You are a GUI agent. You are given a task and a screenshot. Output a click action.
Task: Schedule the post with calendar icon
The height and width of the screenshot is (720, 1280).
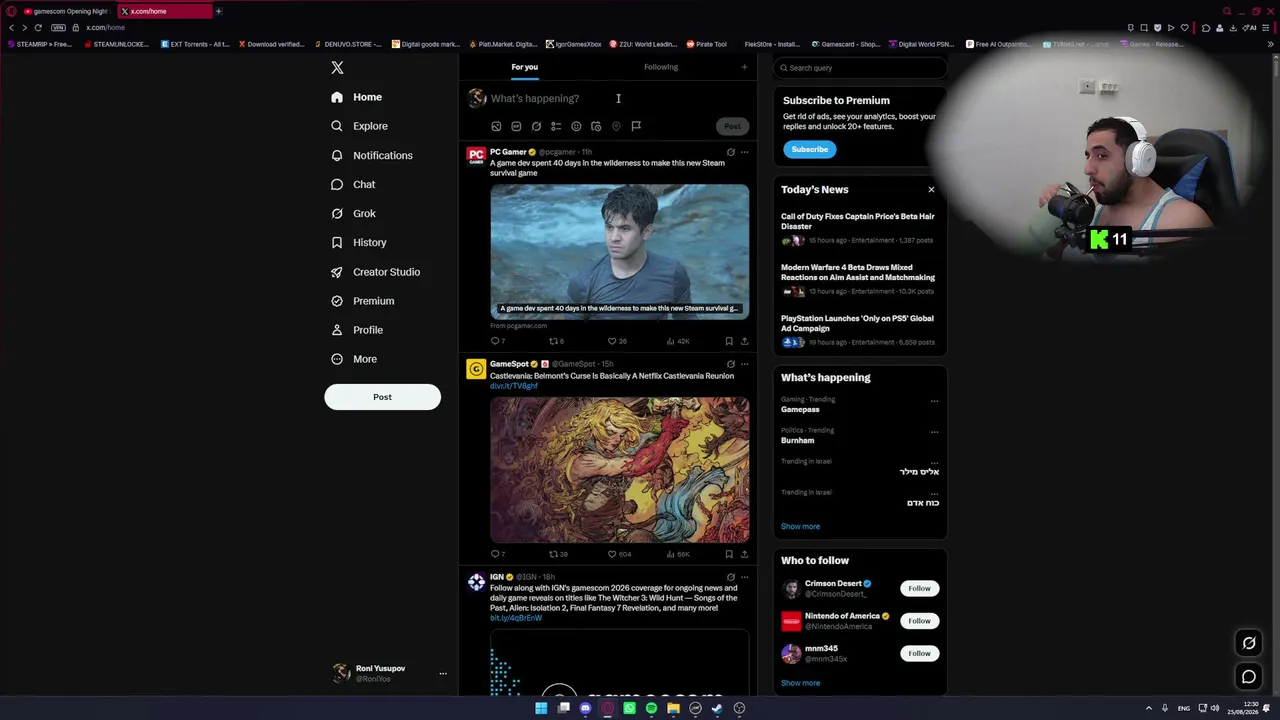(x=596, y=126)
